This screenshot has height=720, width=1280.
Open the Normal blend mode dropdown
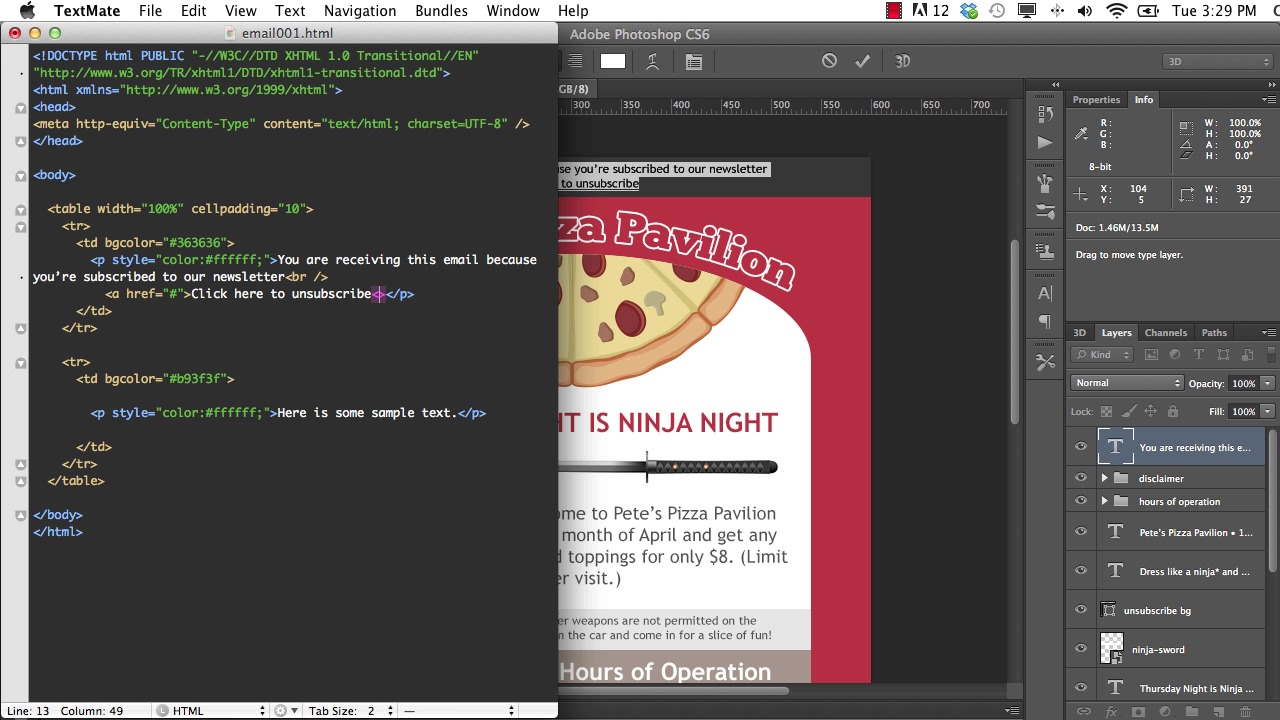pyautogui.click(x=1127, y=383)
